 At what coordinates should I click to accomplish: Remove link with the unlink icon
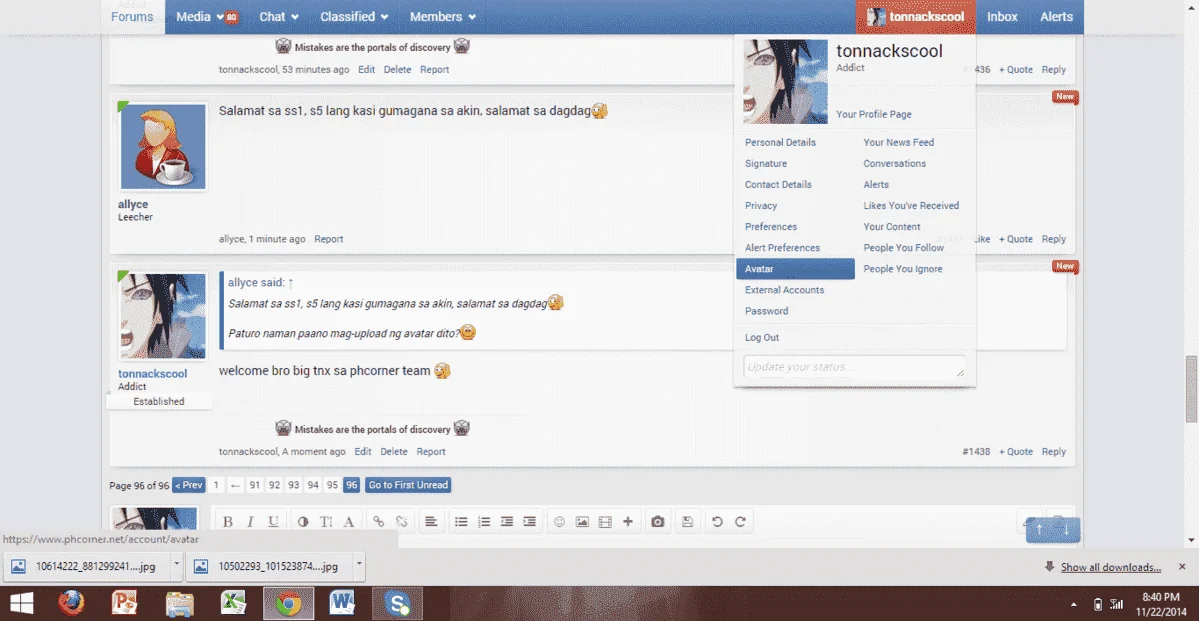tap(401, 522)
